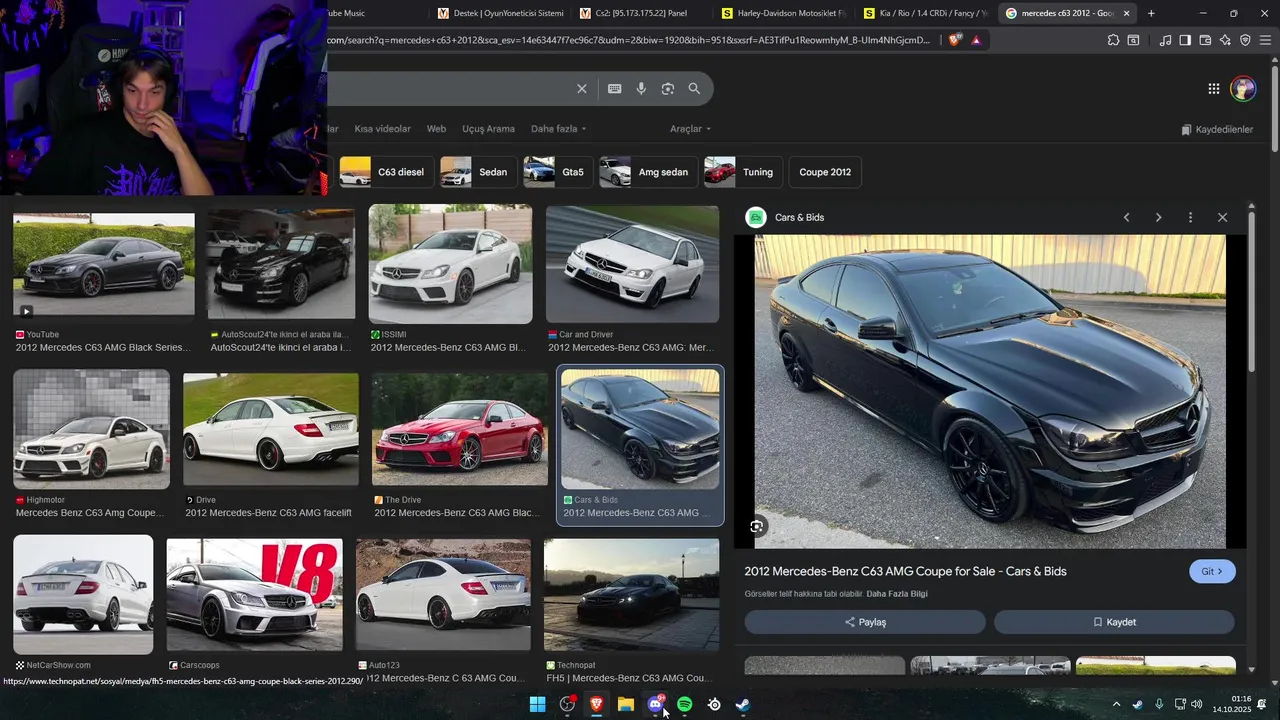Filter results by 'Amg sedan' chip
1280x720 pixels.
pyautogui.click(x=648, y=172)
